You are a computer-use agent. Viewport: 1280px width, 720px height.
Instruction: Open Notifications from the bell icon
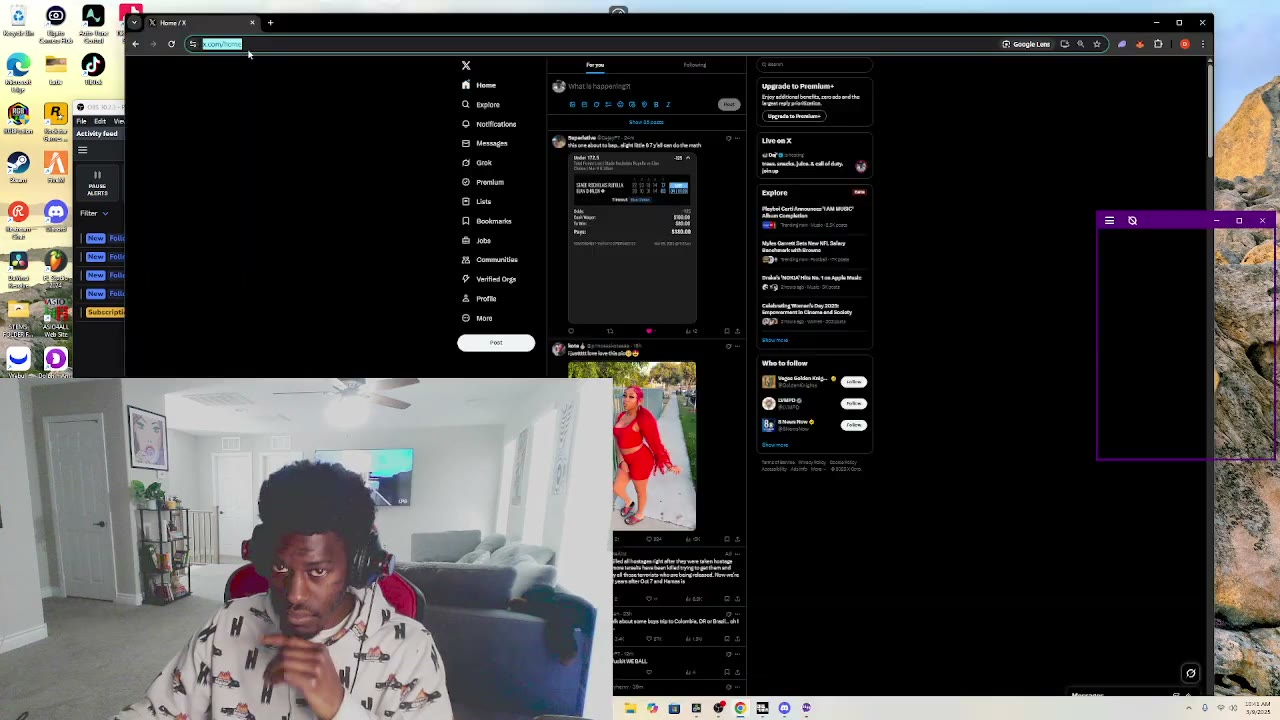pyautogui.click(x=495, y=124)
